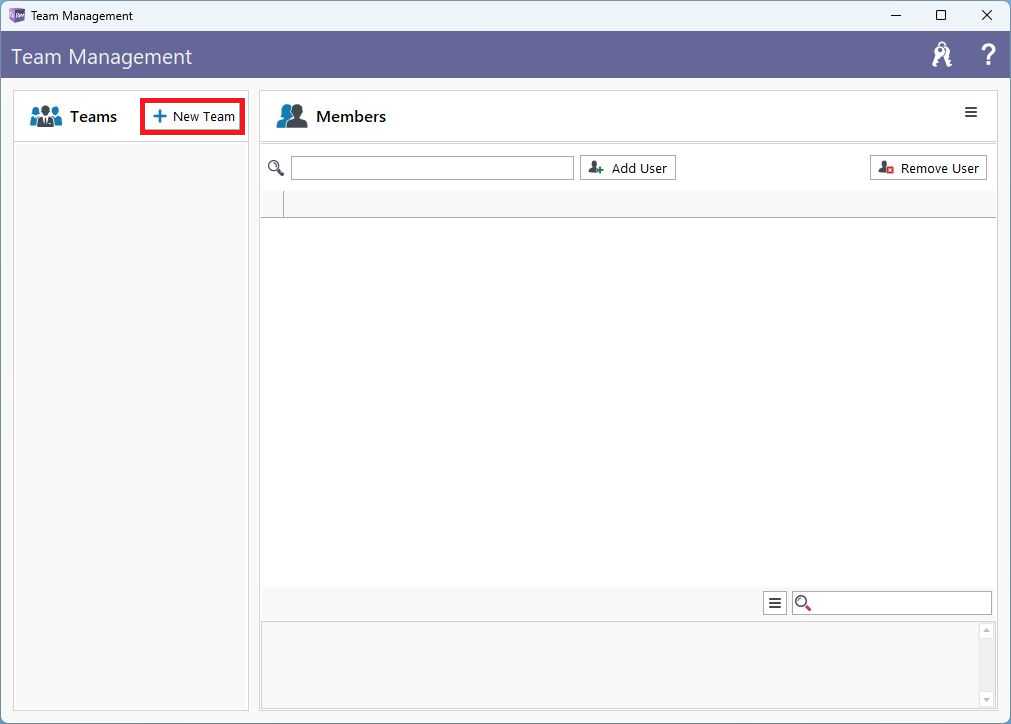Open the license keys icon in header

pyautogui.click(x=942, y=55)
